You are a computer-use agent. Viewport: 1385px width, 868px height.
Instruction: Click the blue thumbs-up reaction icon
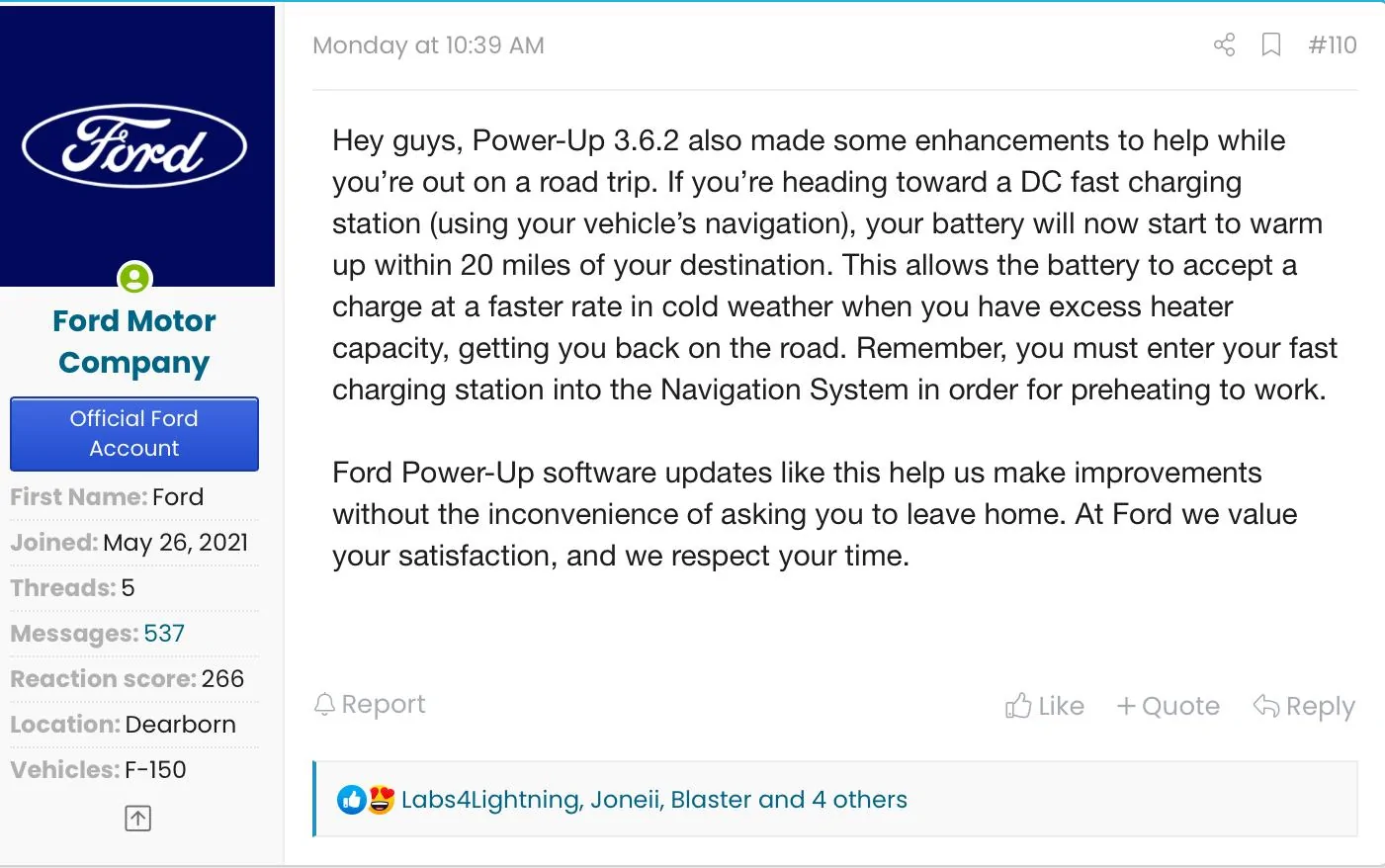click(351, 800)
